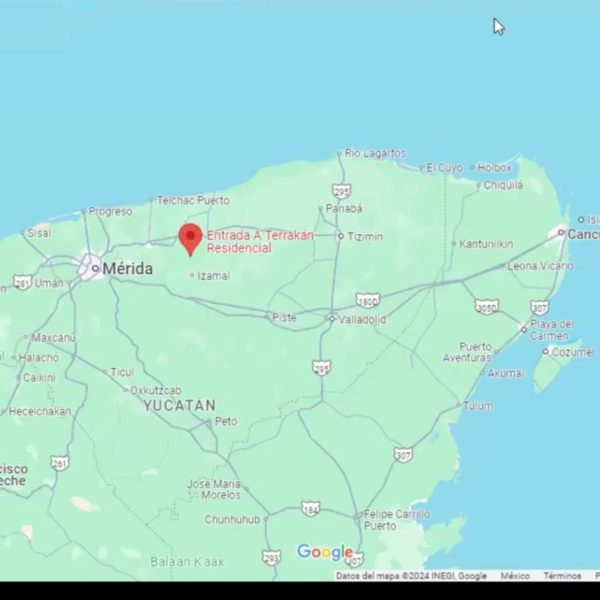Click the Mérida city marker circle
Image resolution: width=600 pixels, height=600 pixels.
(95, 268)
